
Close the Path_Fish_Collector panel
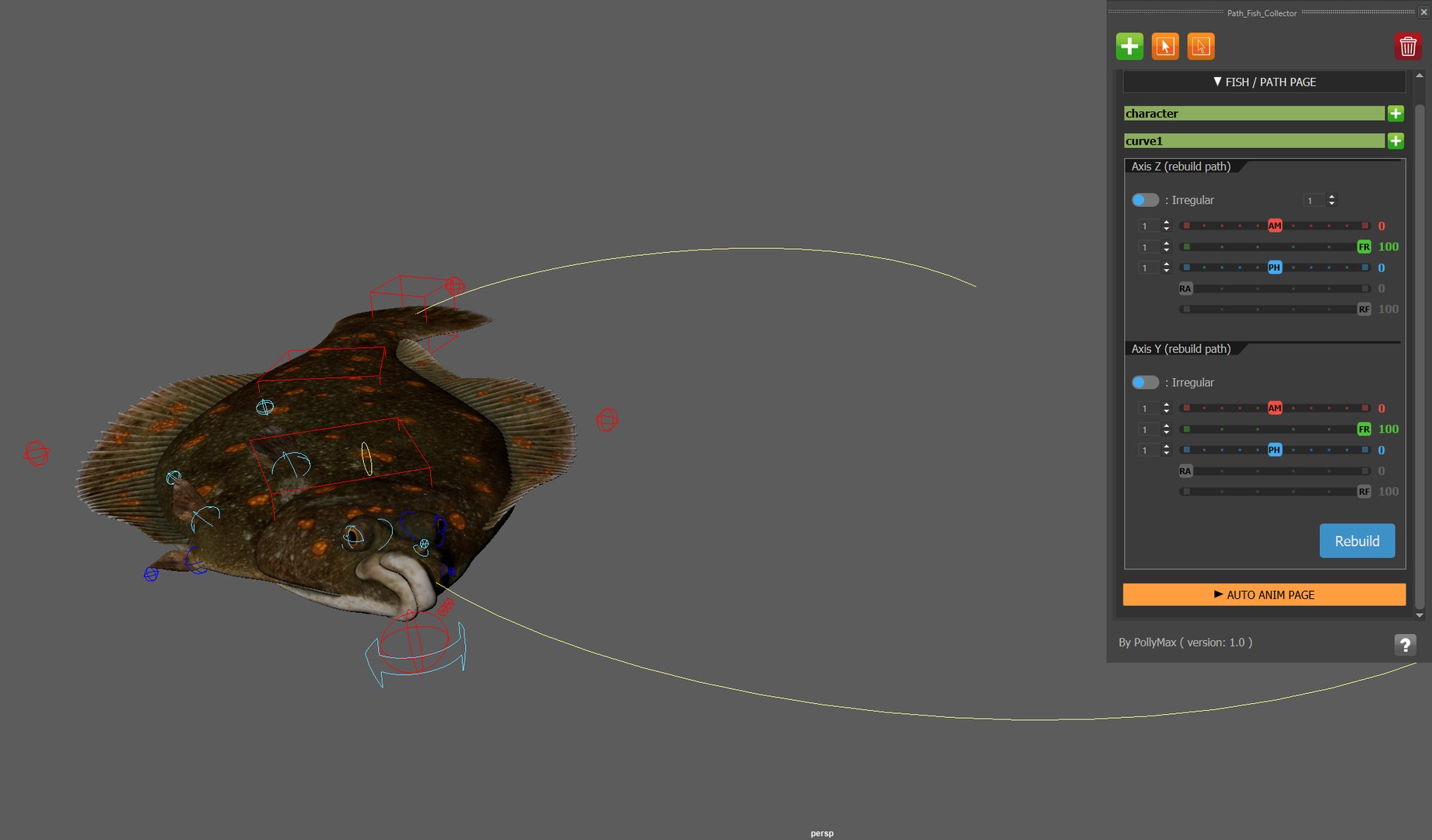(1423, 12)
